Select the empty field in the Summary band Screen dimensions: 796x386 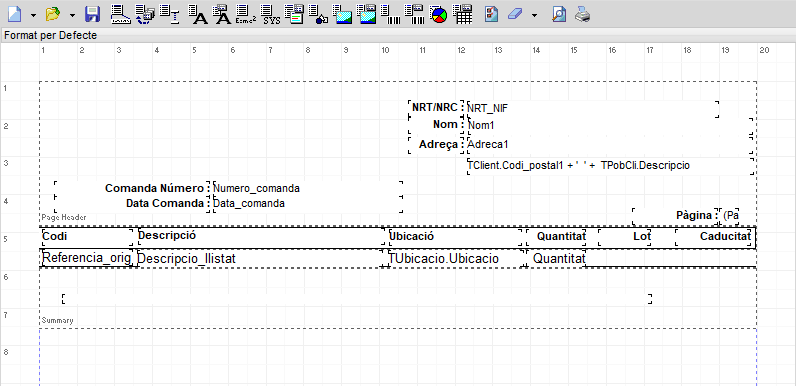pyautogui.click(x=357, y=299)
